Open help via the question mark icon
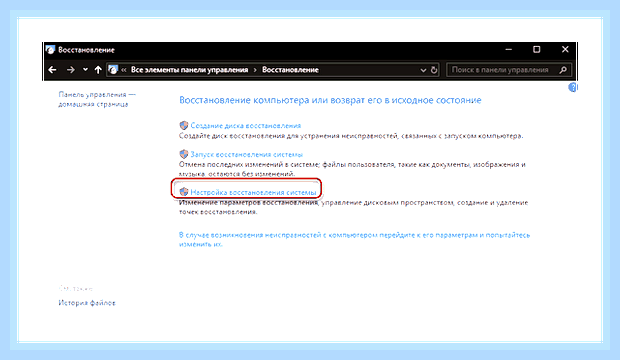620x360 pixels. [x=573, y=87]
